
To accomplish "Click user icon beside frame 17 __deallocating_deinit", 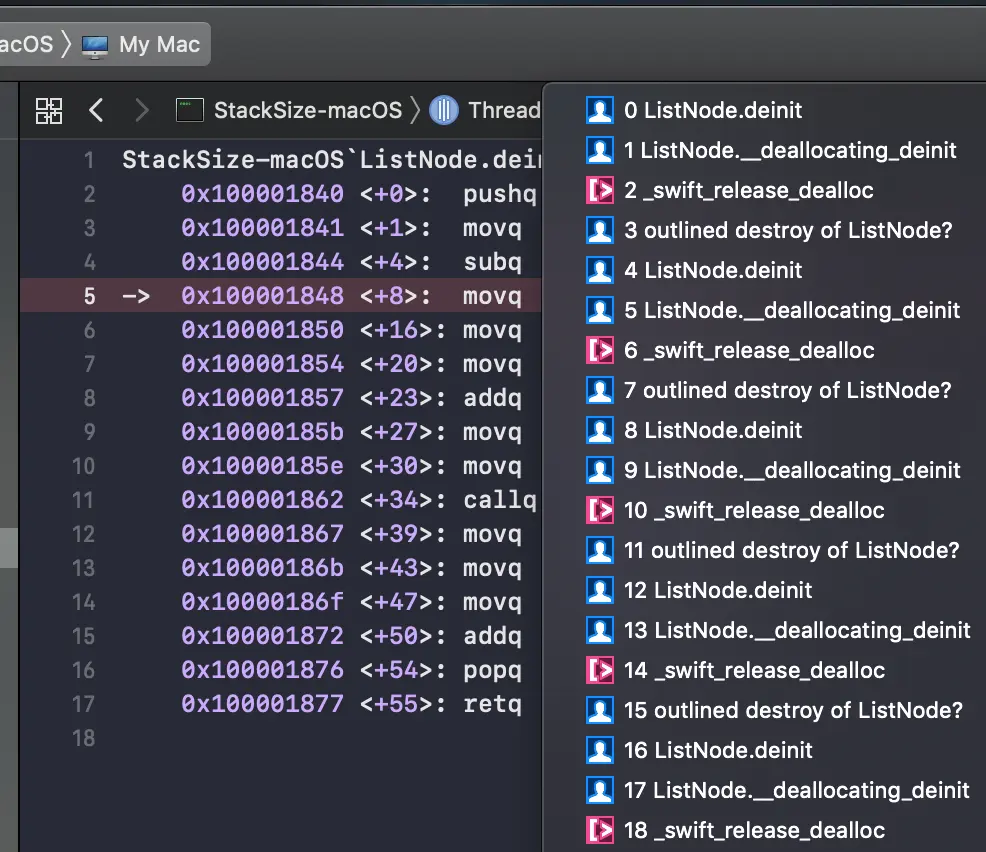I will [x=600, y=790].
